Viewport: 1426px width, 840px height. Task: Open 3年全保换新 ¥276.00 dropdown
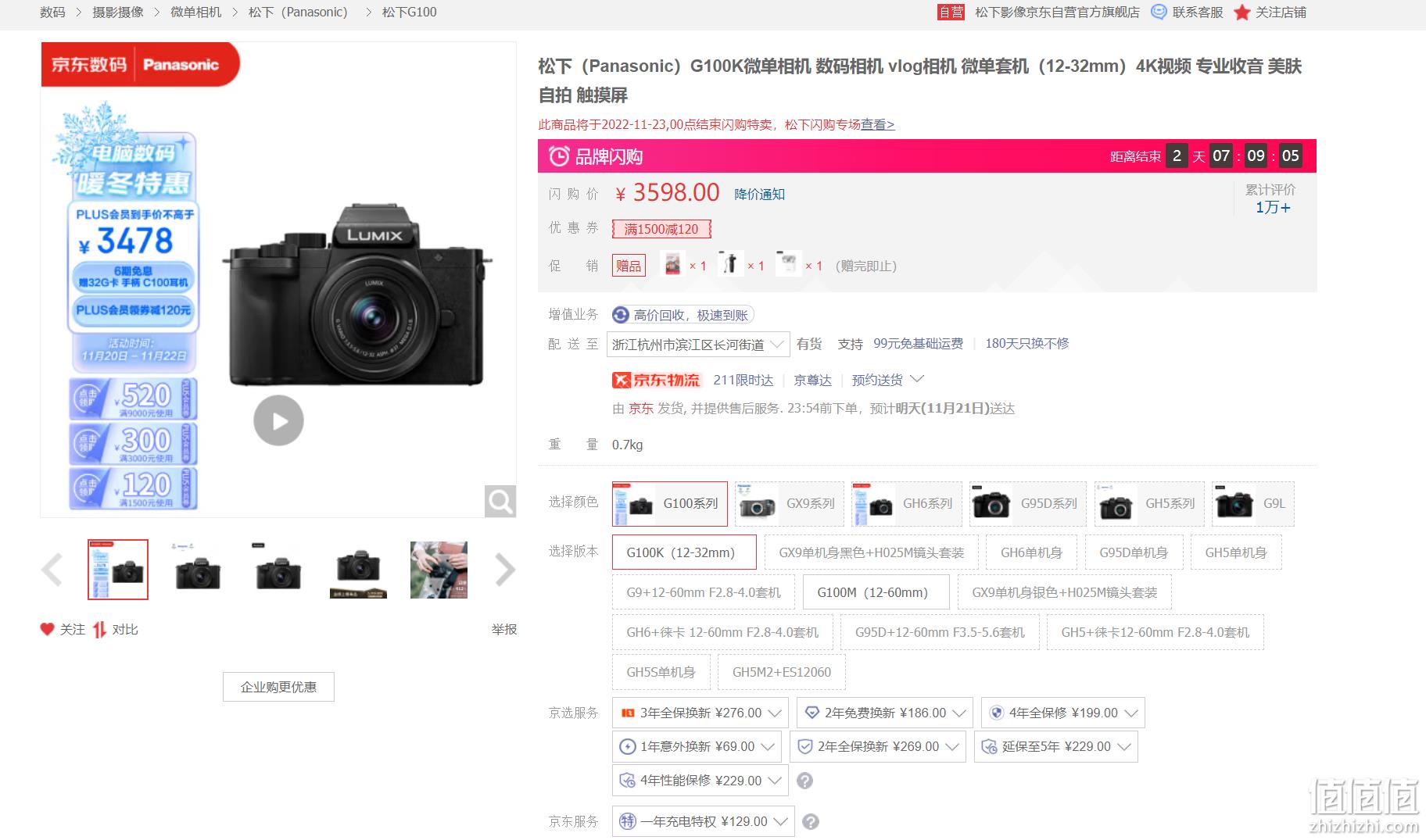[x=701, y=713]
